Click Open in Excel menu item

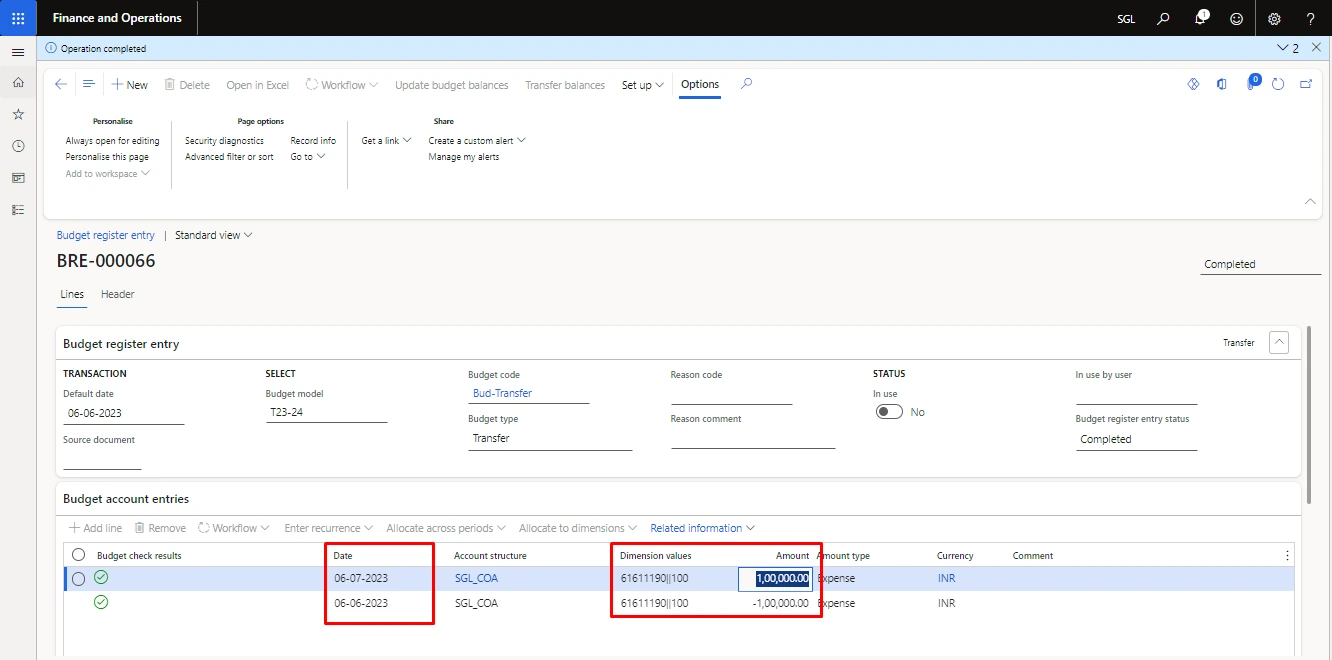257,85
